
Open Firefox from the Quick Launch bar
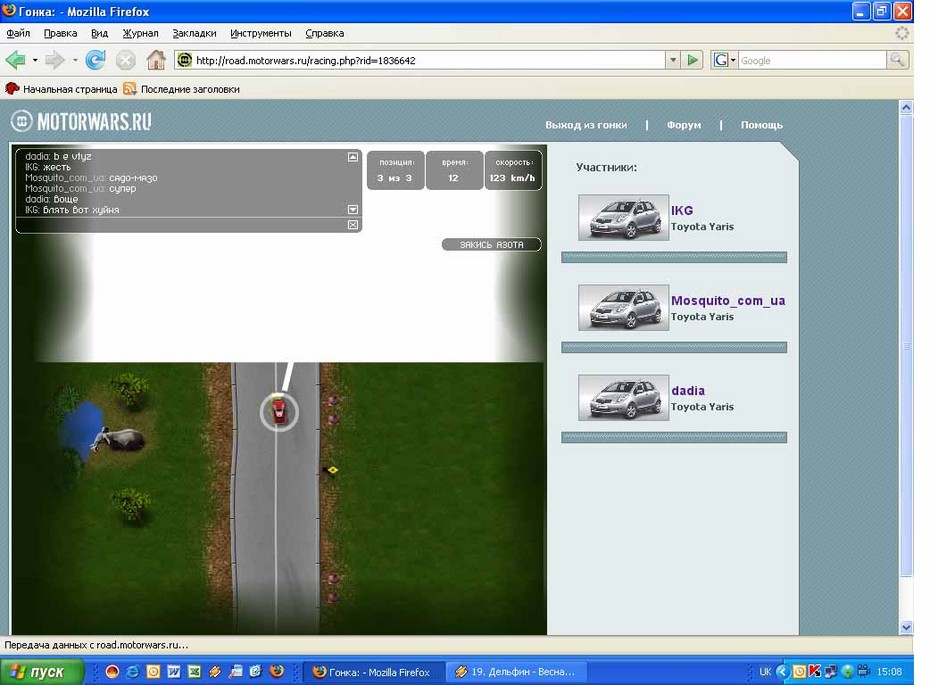point(276,671)
